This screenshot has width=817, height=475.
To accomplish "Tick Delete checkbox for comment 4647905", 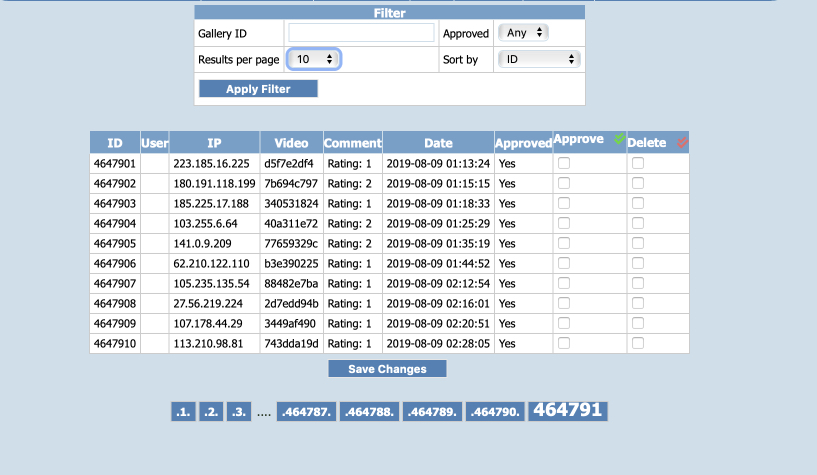I will 638,243.
